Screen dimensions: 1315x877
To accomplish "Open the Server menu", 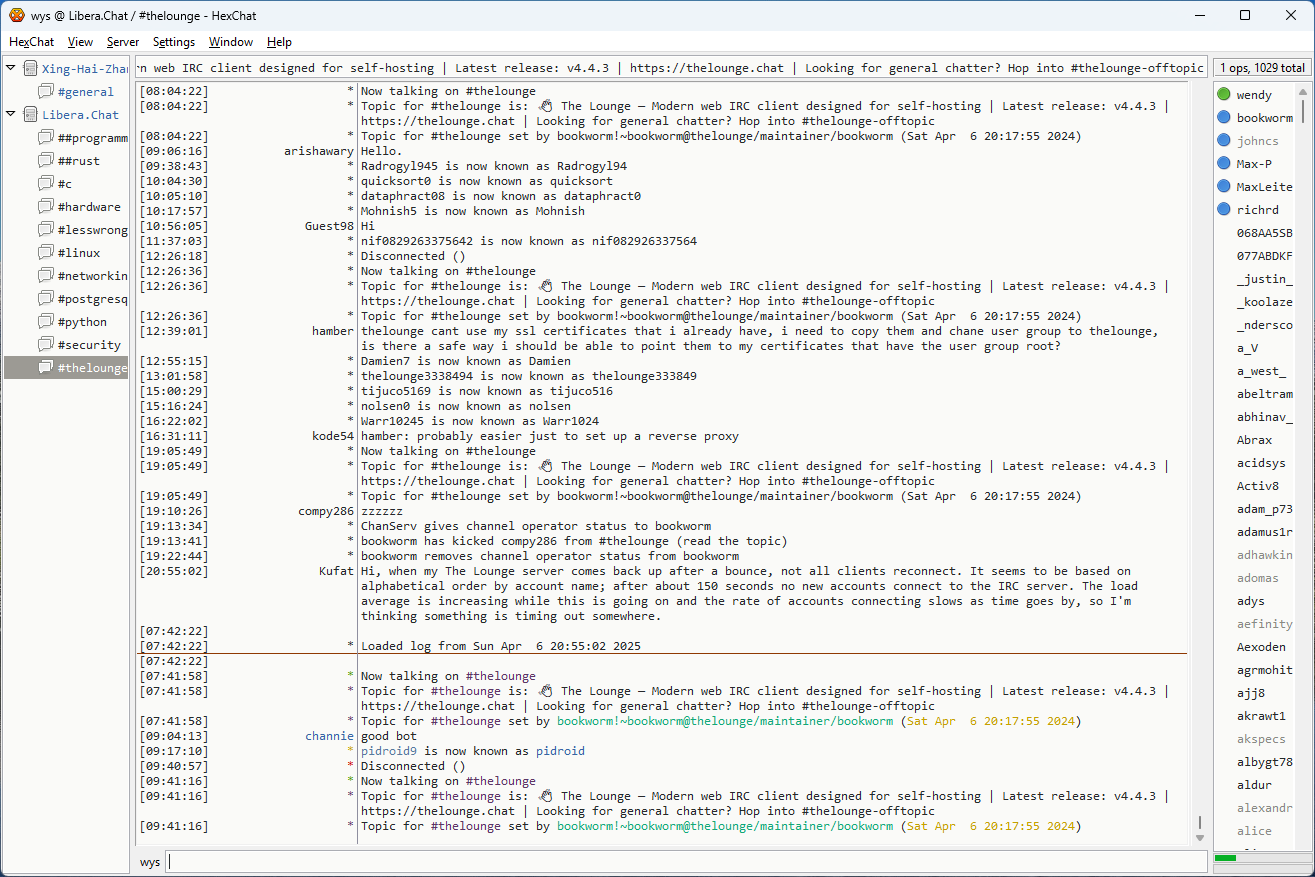I will (x=123, y=42).
